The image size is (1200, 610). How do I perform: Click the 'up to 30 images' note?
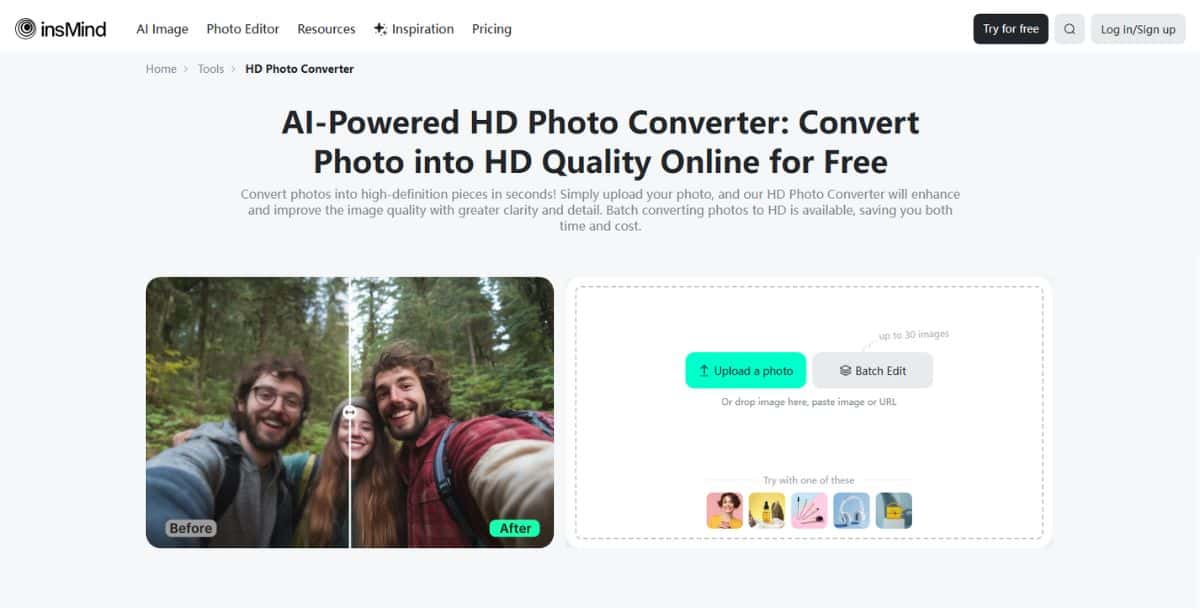coord(914,334)
